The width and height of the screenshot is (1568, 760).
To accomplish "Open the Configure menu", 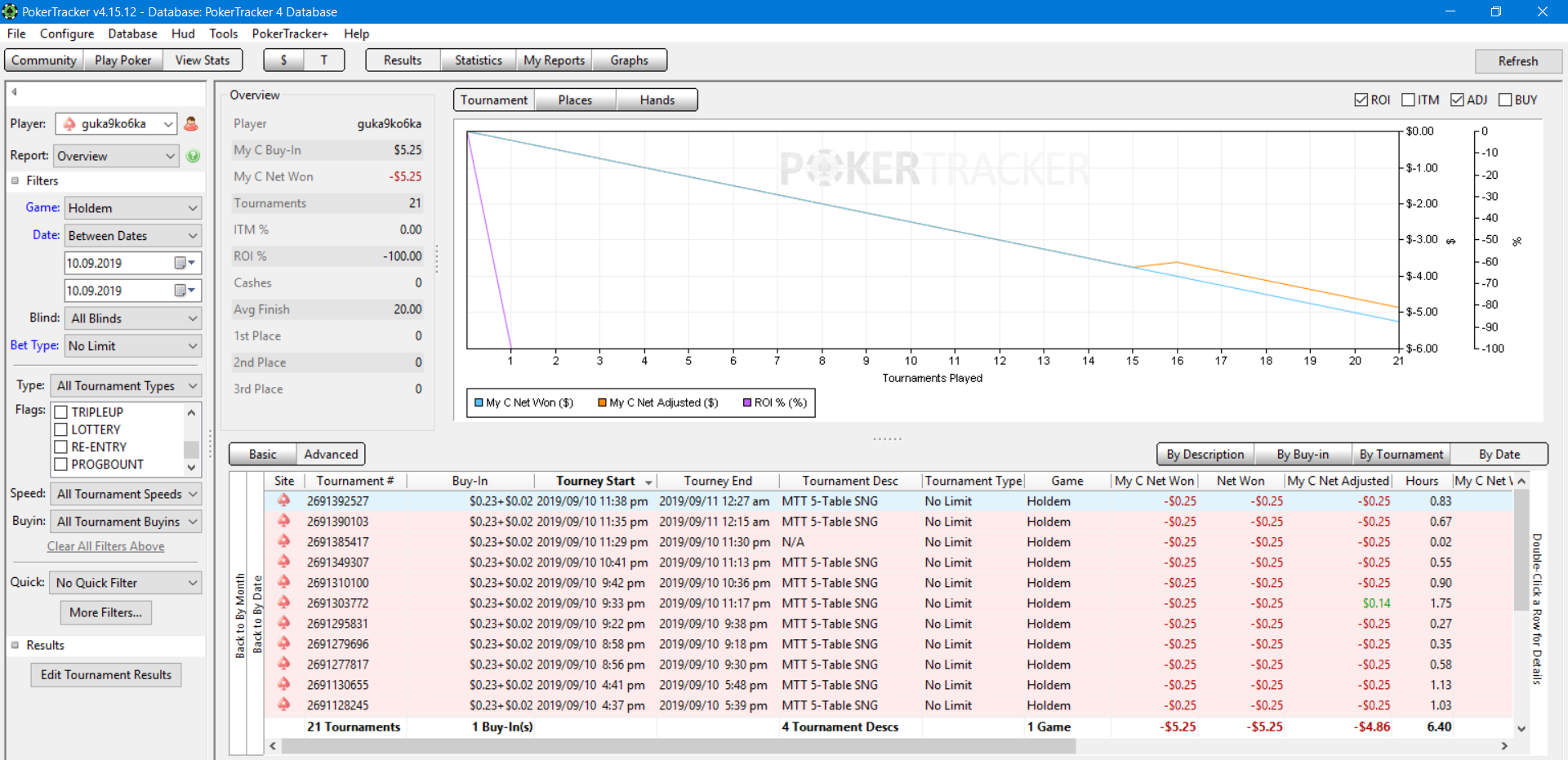I will (x=67, y=33).
